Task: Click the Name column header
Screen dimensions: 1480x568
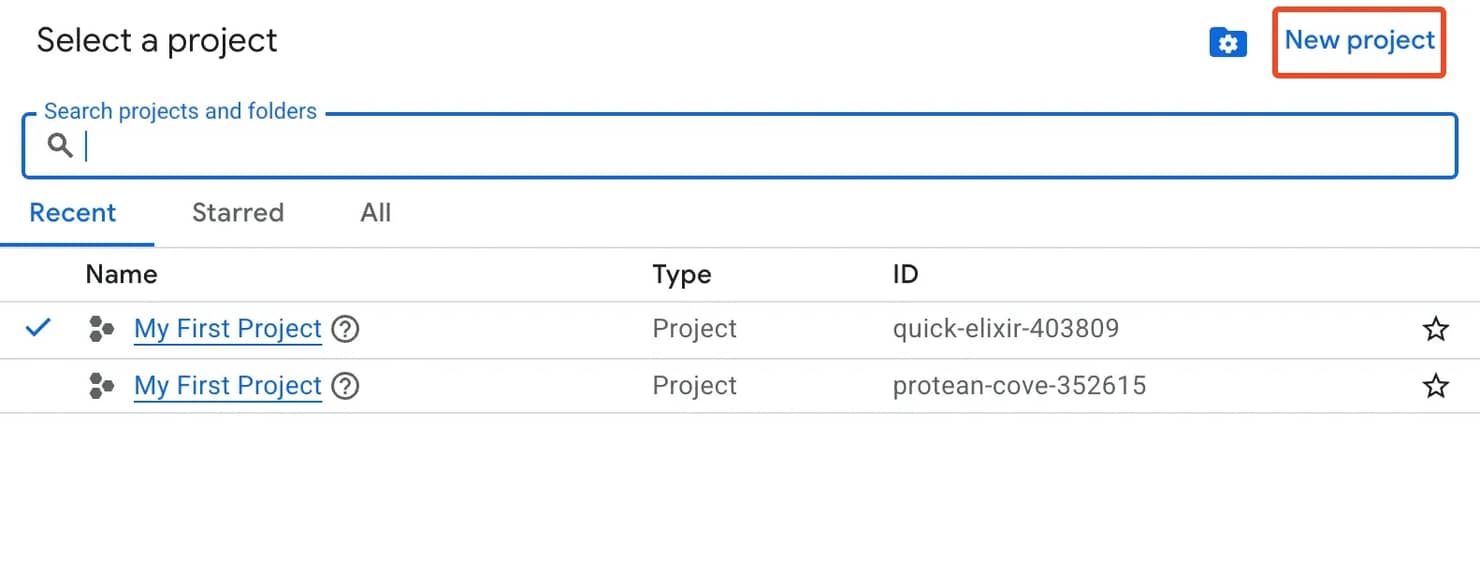Action: (x=121, y=274)
